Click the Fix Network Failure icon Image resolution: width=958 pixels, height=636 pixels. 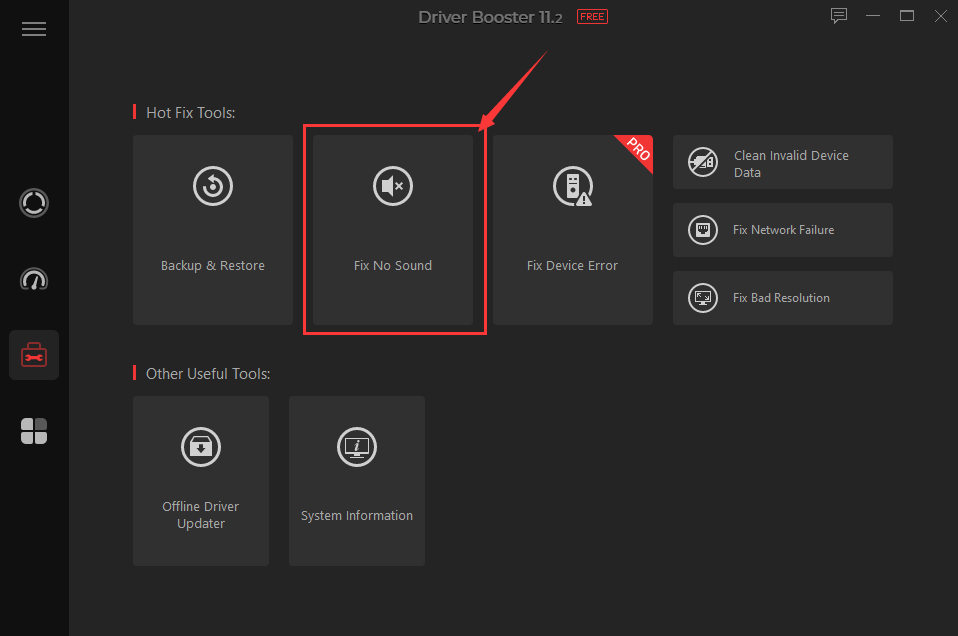point(703,230)
